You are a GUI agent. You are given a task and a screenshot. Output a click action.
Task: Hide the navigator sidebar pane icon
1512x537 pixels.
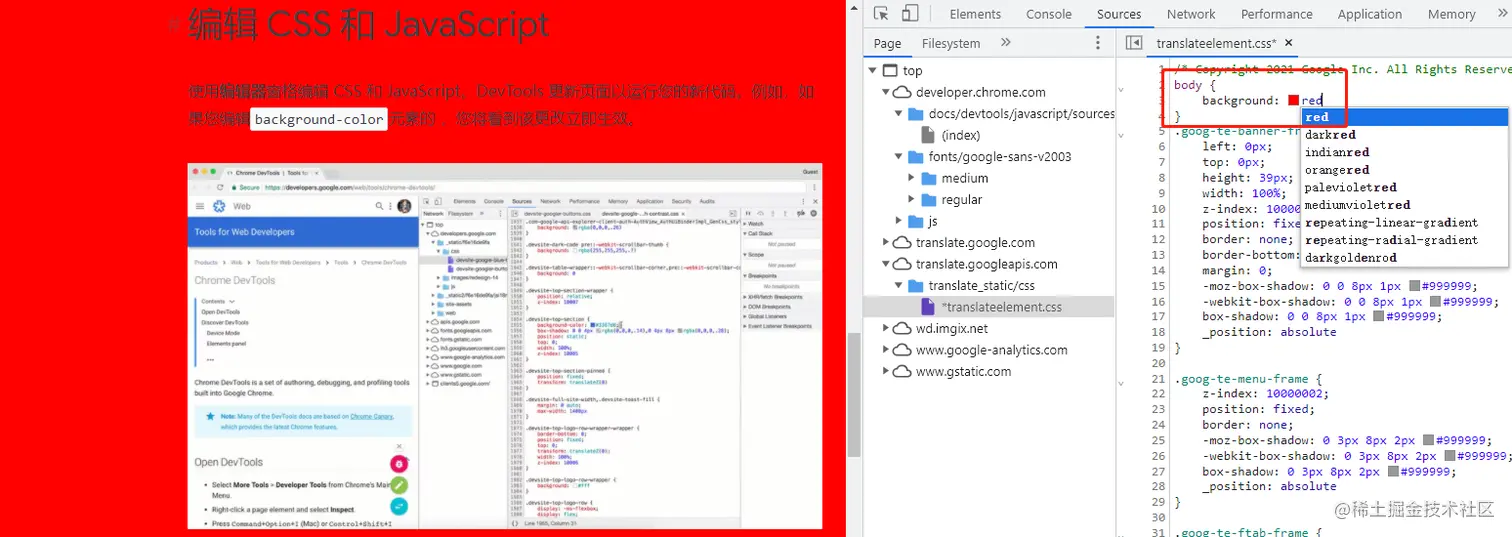tap(1134, 43)
